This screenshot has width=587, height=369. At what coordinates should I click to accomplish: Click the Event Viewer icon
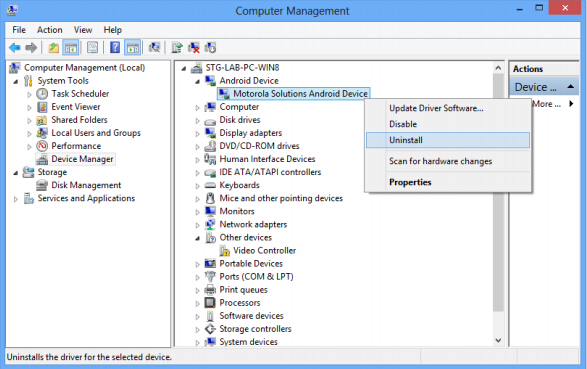point(42,107)
